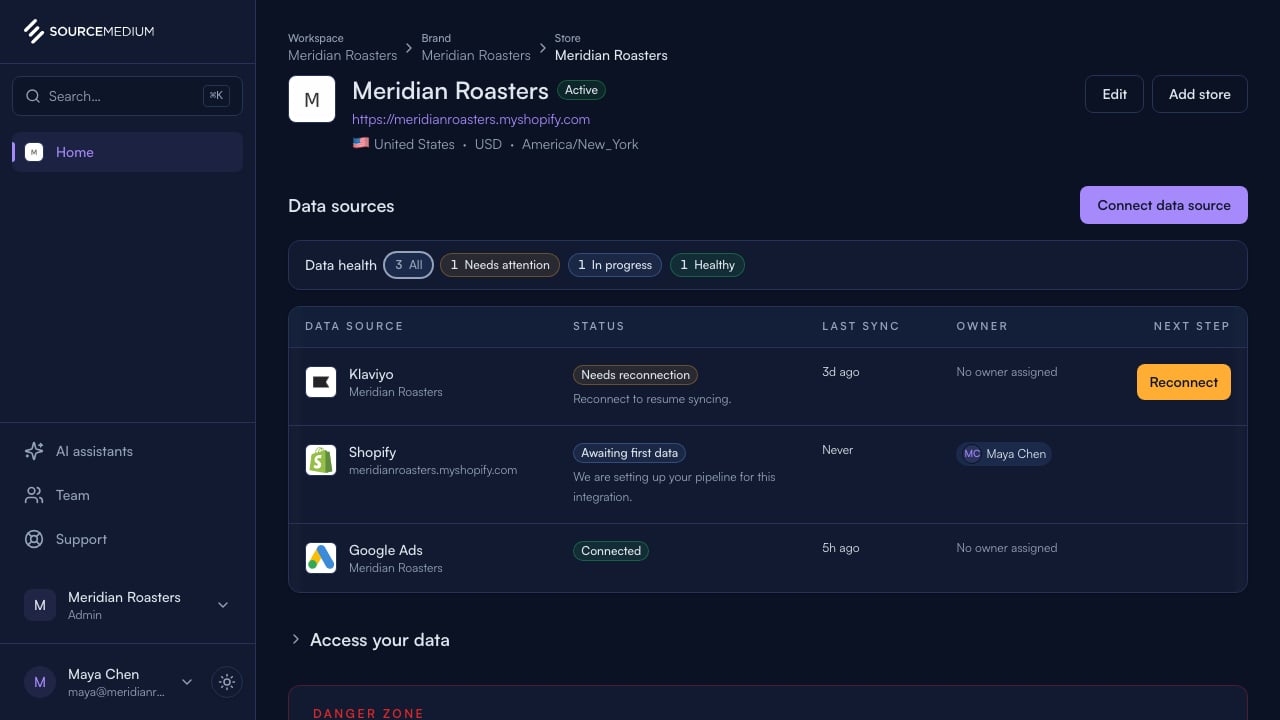Viewport: 1280px width, 720px height.
Task: Click the America/New_York timezone text
Action: [580, 144]
